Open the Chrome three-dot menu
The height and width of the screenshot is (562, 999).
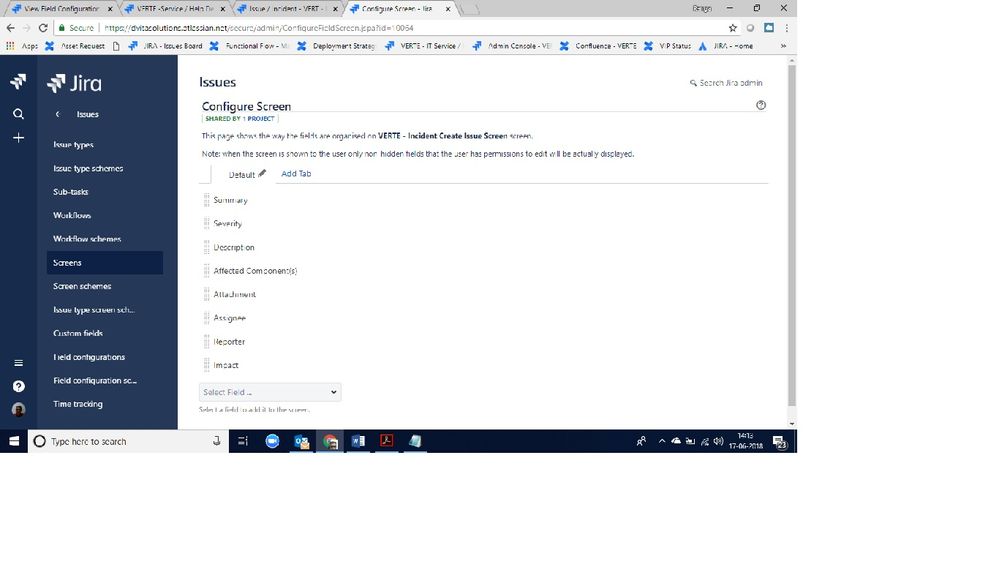[x=787, y=28]
